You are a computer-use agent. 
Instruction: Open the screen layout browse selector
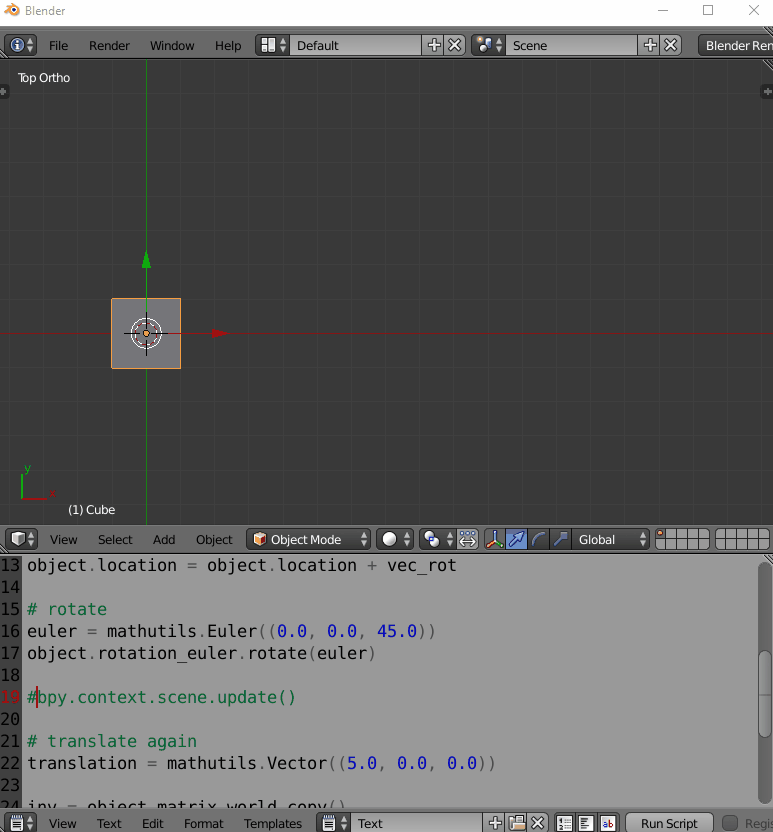[x=273, y=45]
